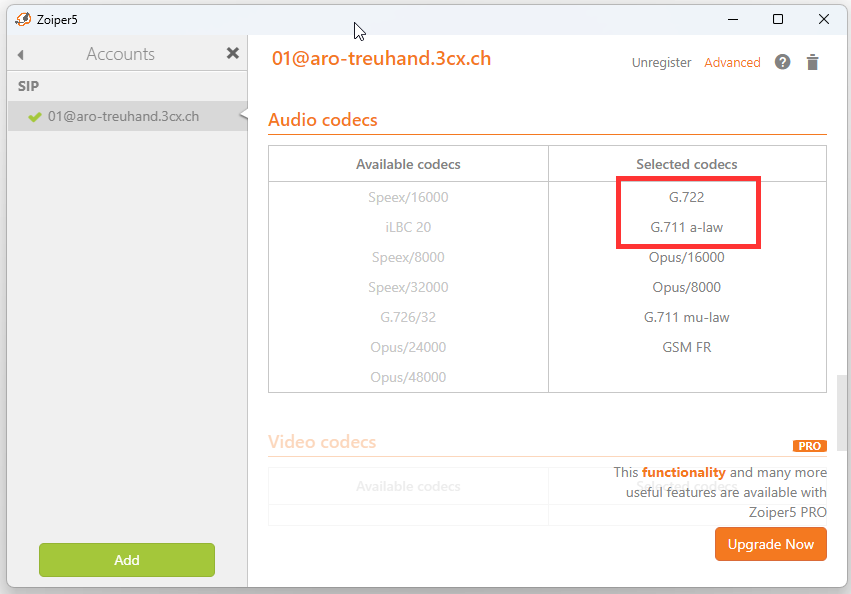Click the orange functionality link text
The height and width of the screenshot is (594, 851).
683,472
